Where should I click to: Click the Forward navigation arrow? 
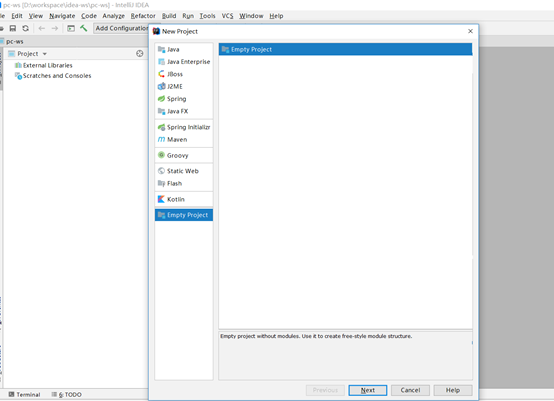coord(55,28)
